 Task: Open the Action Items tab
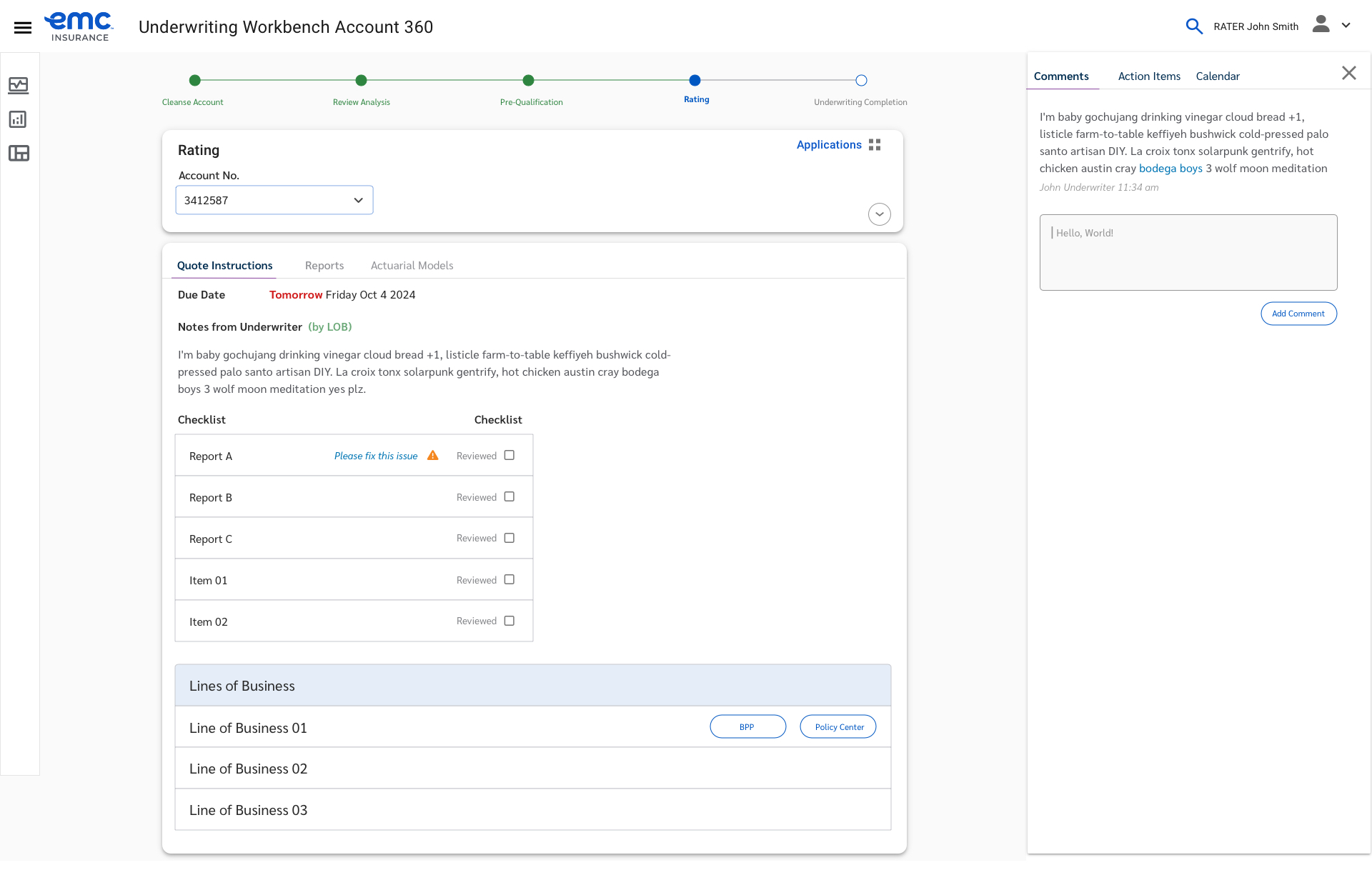click(x=1149, y=76)
